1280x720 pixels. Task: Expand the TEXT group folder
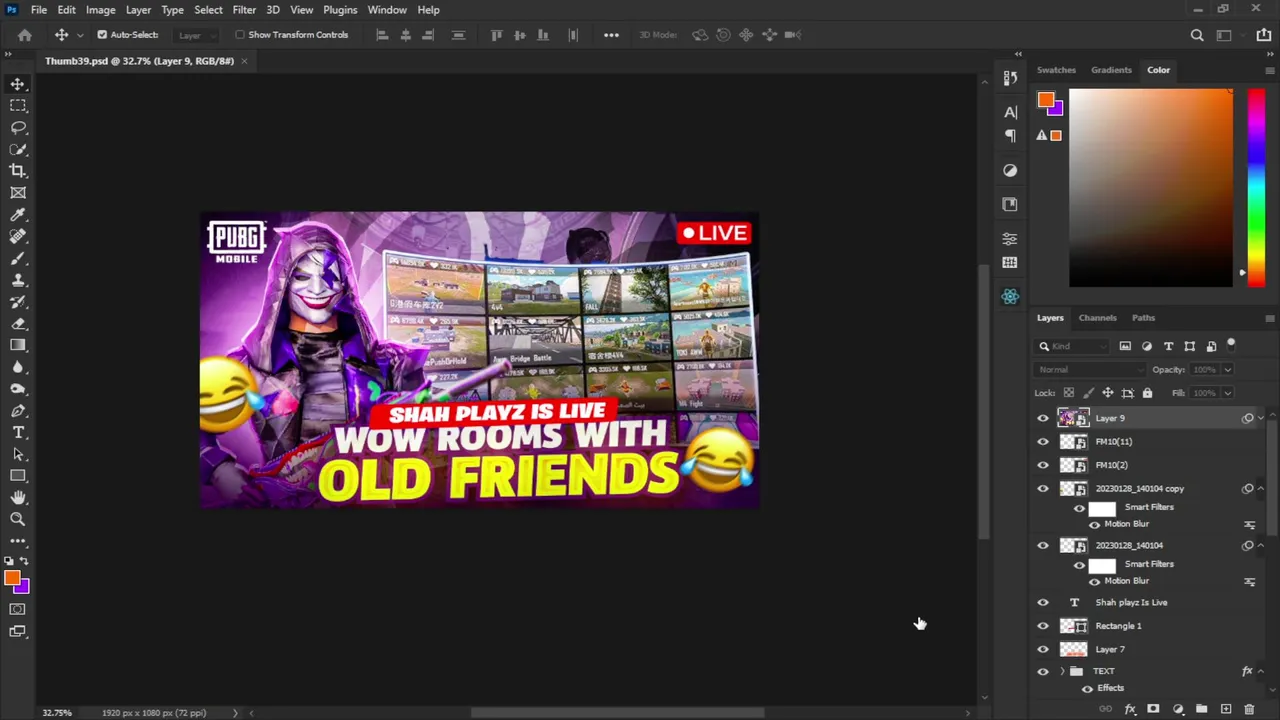point(1062,671)
